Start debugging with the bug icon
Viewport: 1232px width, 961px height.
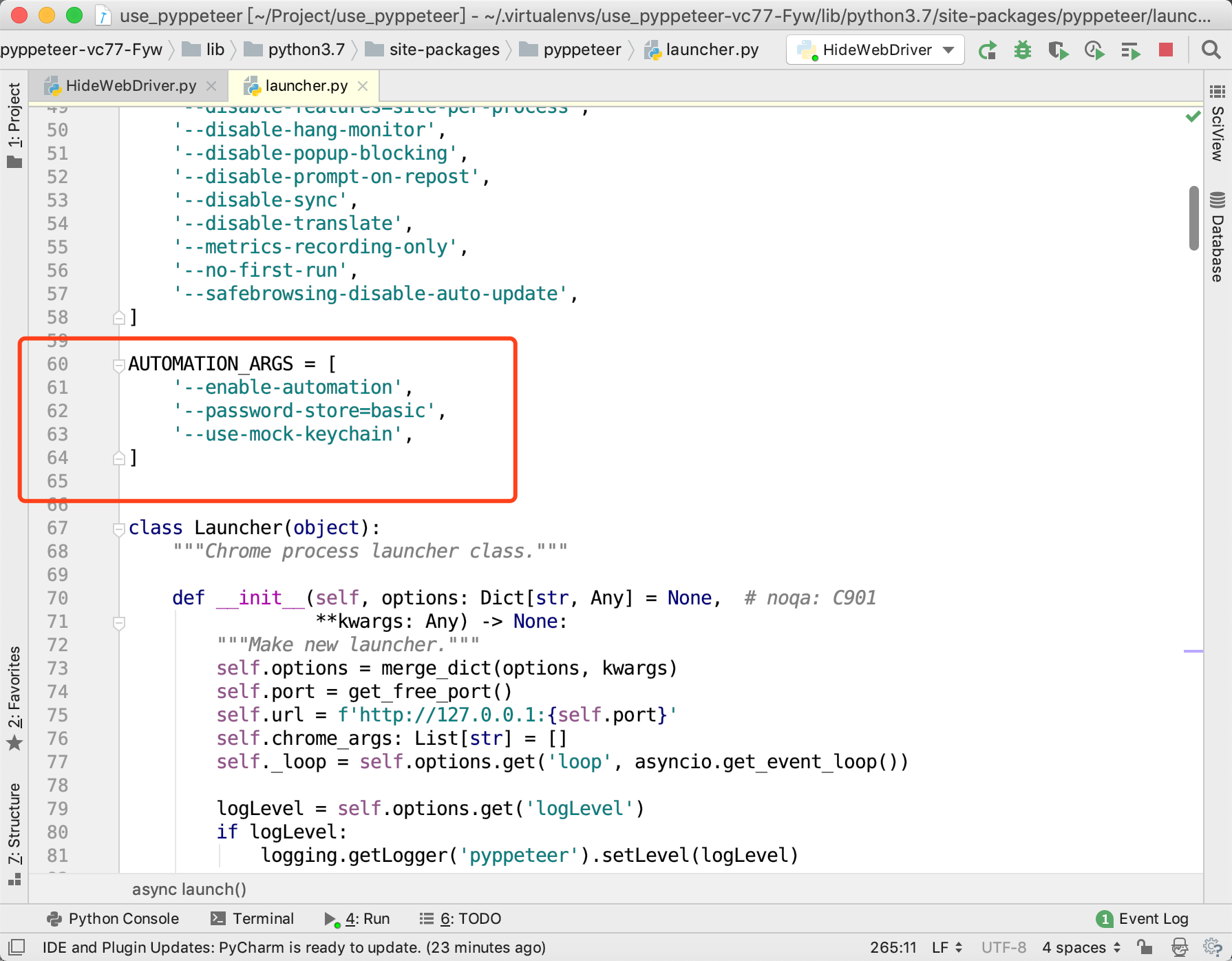point(1023,50)
